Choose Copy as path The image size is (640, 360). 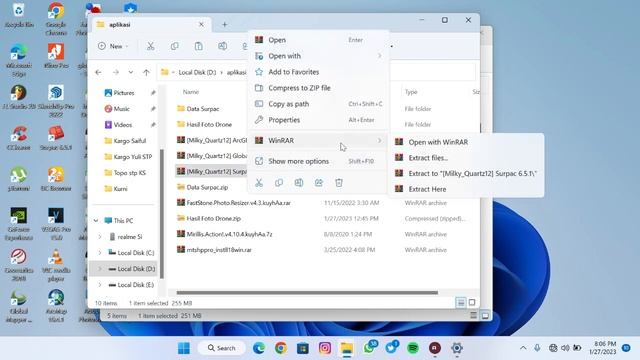coord(318,104)
